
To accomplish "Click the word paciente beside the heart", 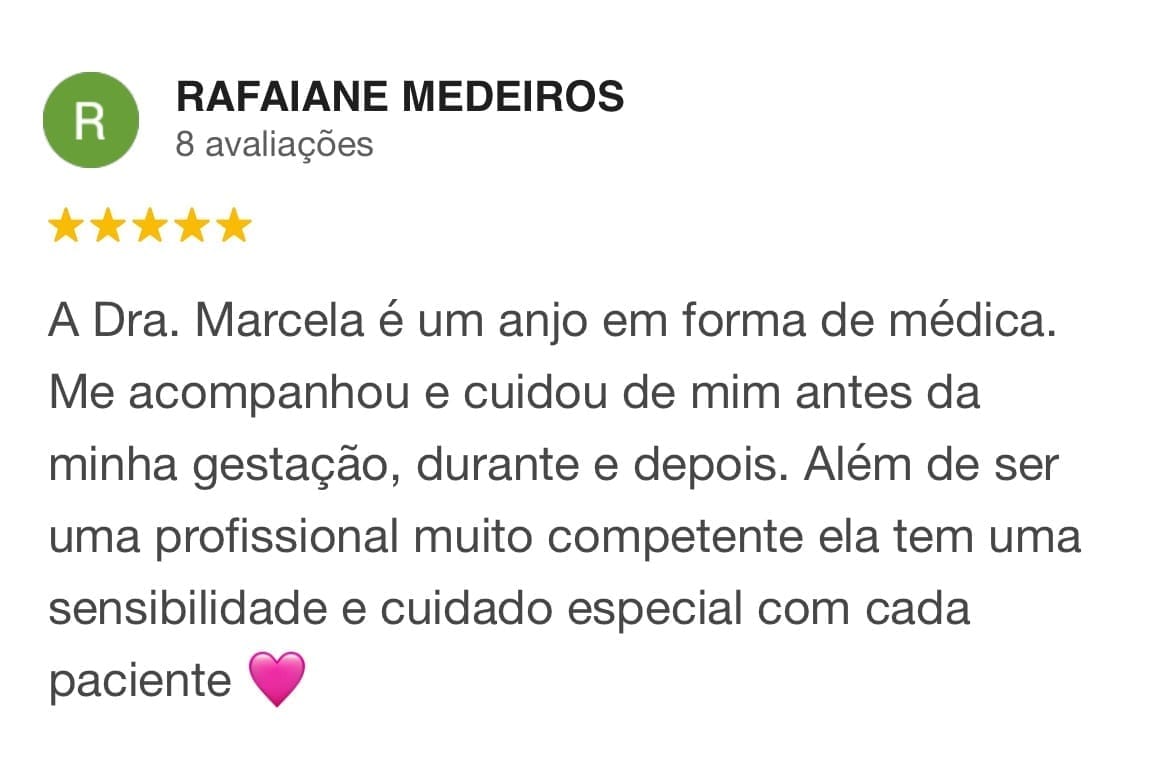I will tap(140, 681).
